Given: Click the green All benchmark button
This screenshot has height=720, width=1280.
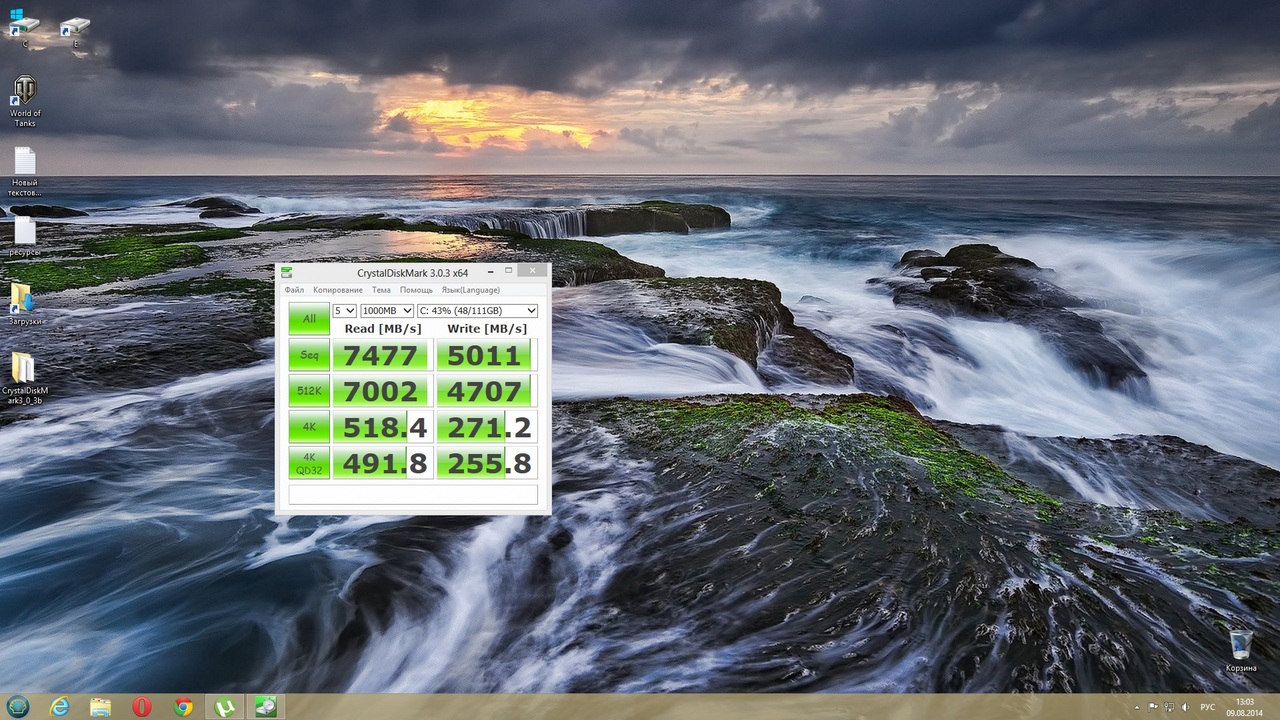Looking at the screenshot, I should click(x=309, y=319).
